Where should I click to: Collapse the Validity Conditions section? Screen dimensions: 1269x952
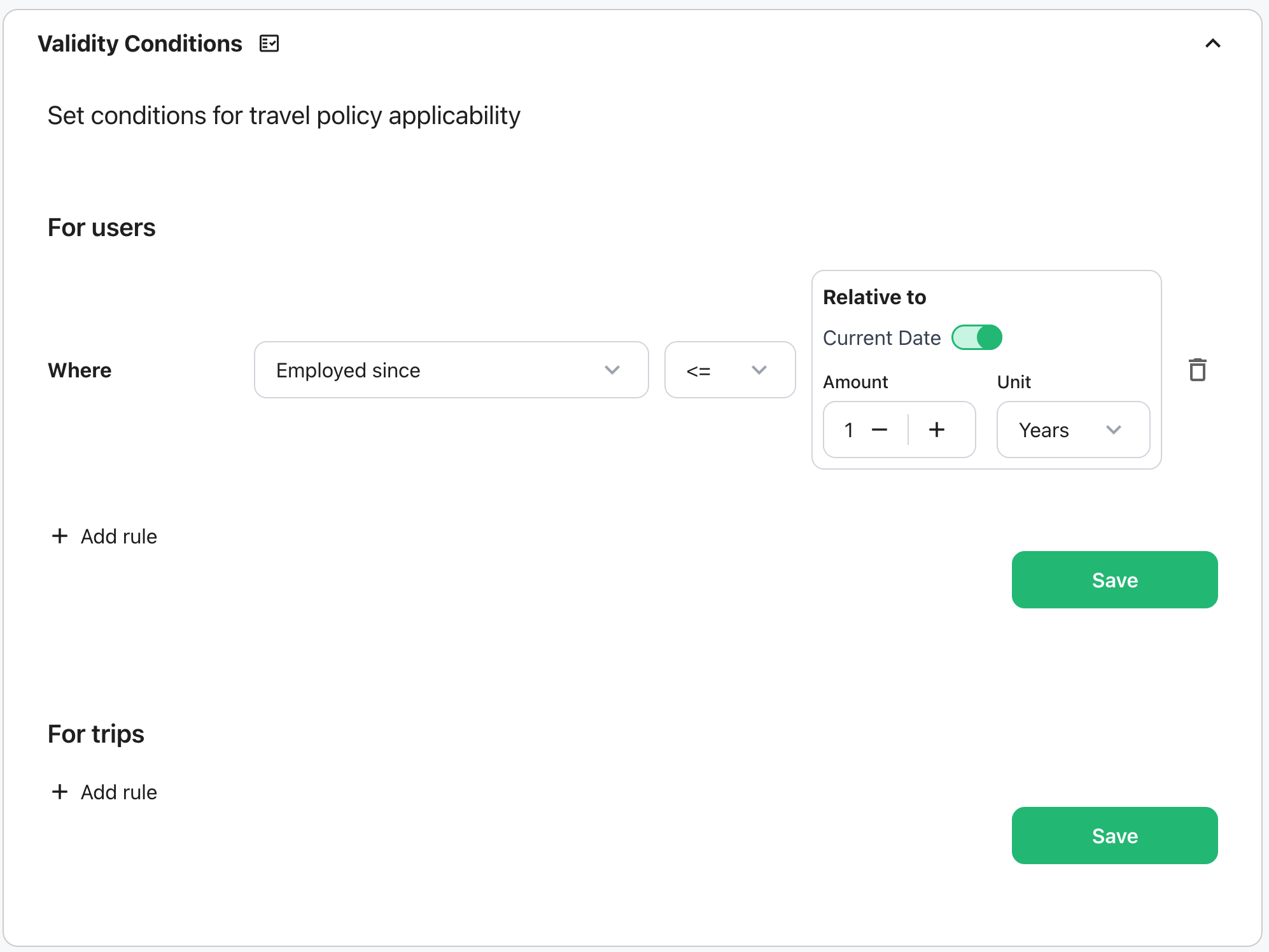(x=1212, y=43)
